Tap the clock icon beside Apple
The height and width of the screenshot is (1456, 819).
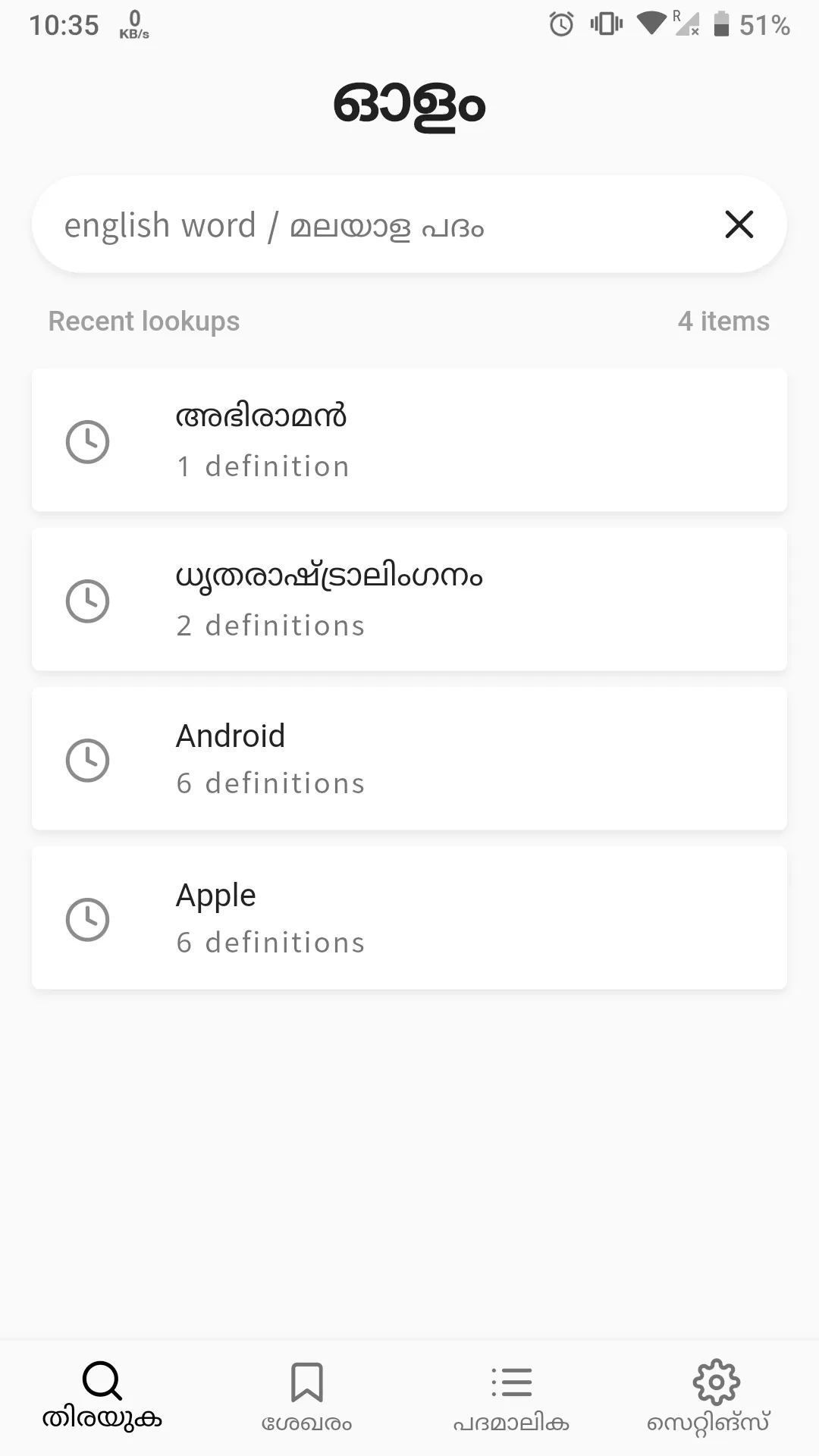[88, 919]
